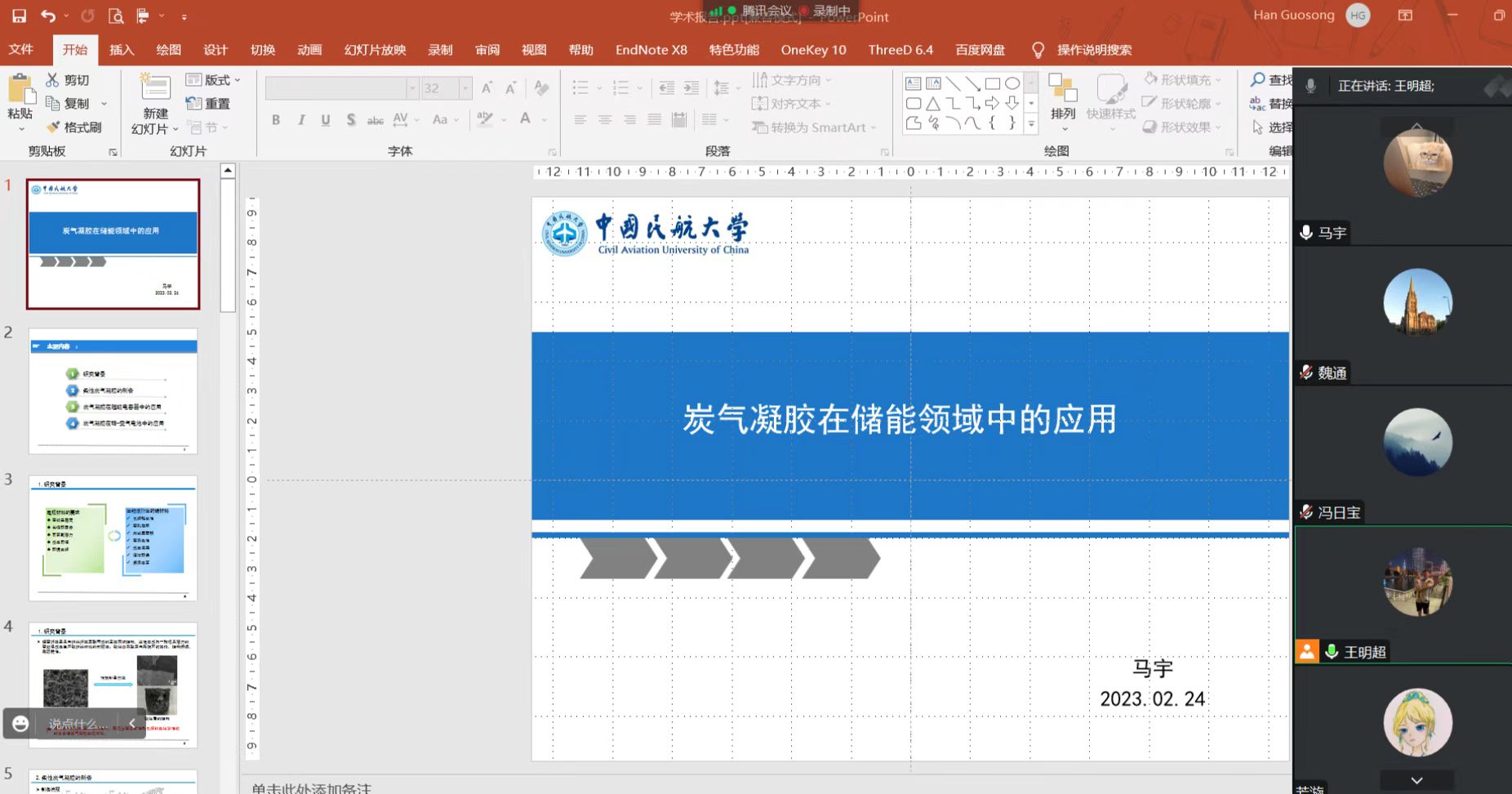Open Quick Styles (快速样式) gallery
The height and width of the screenshot is (794, 1512).
click(1111, 103)
